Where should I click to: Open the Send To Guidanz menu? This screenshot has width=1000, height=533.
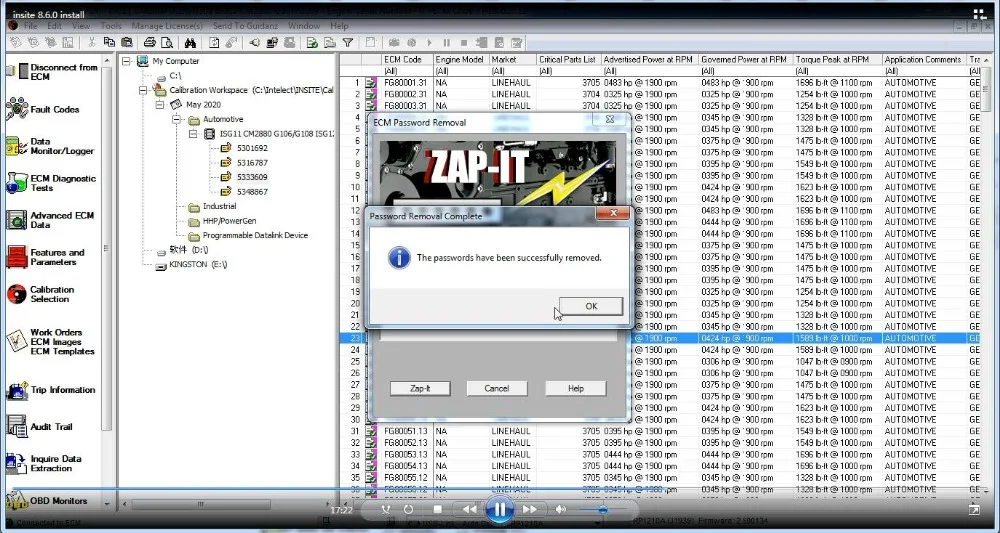246,26
